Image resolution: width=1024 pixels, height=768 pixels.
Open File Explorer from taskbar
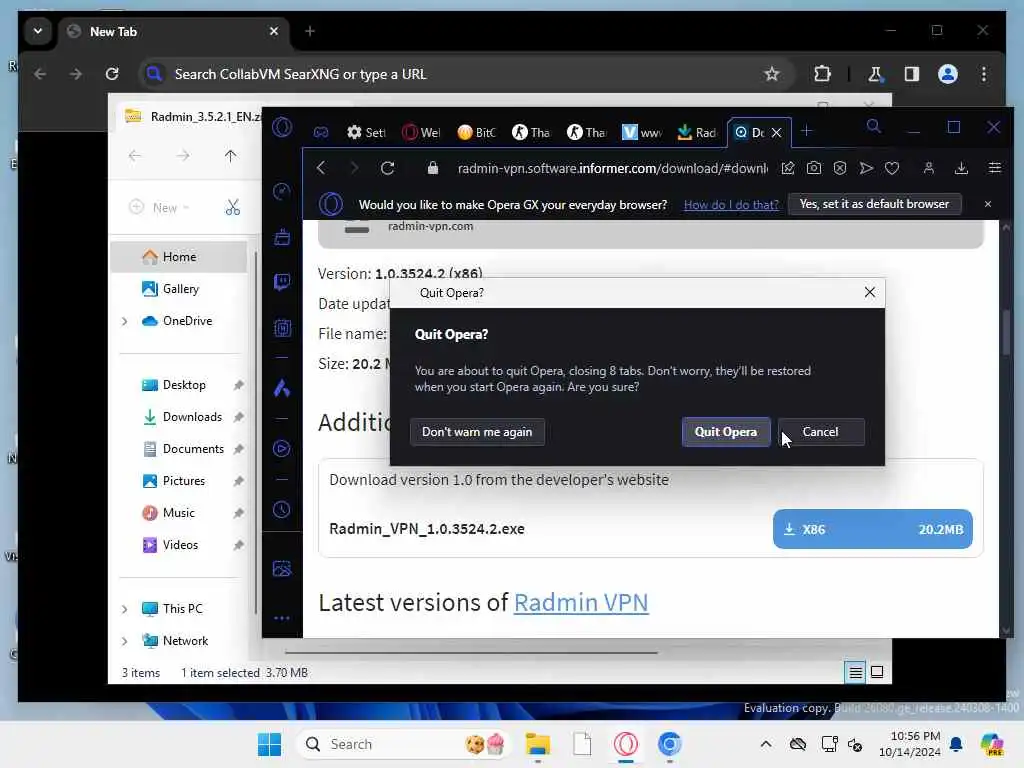click(538, 744)
